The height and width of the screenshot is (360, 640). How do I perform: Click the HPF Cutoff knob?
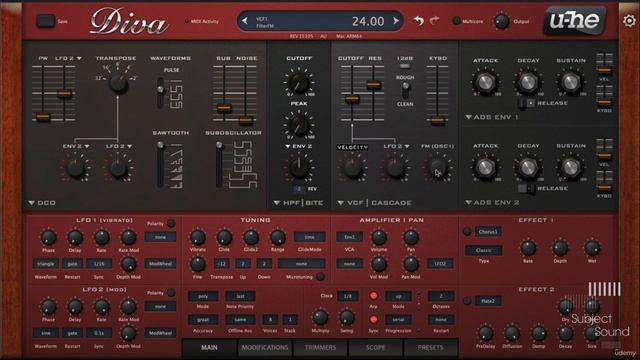point(299,82)
